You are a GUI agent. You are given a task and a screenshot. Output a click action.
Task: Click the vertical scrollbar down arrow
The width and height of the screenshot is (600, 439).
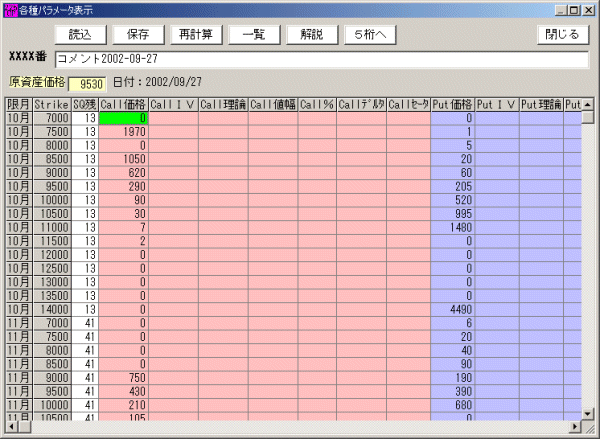(587, 414)
